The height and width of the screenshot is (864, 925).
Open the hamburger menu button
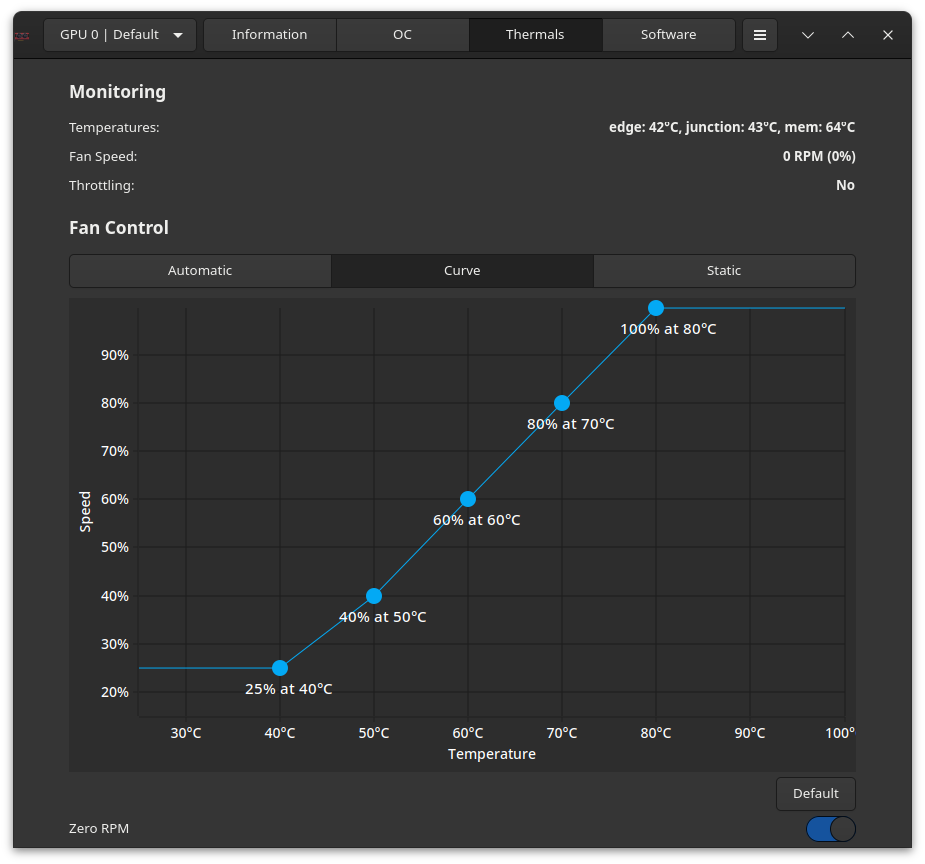[x=760, y=35]
